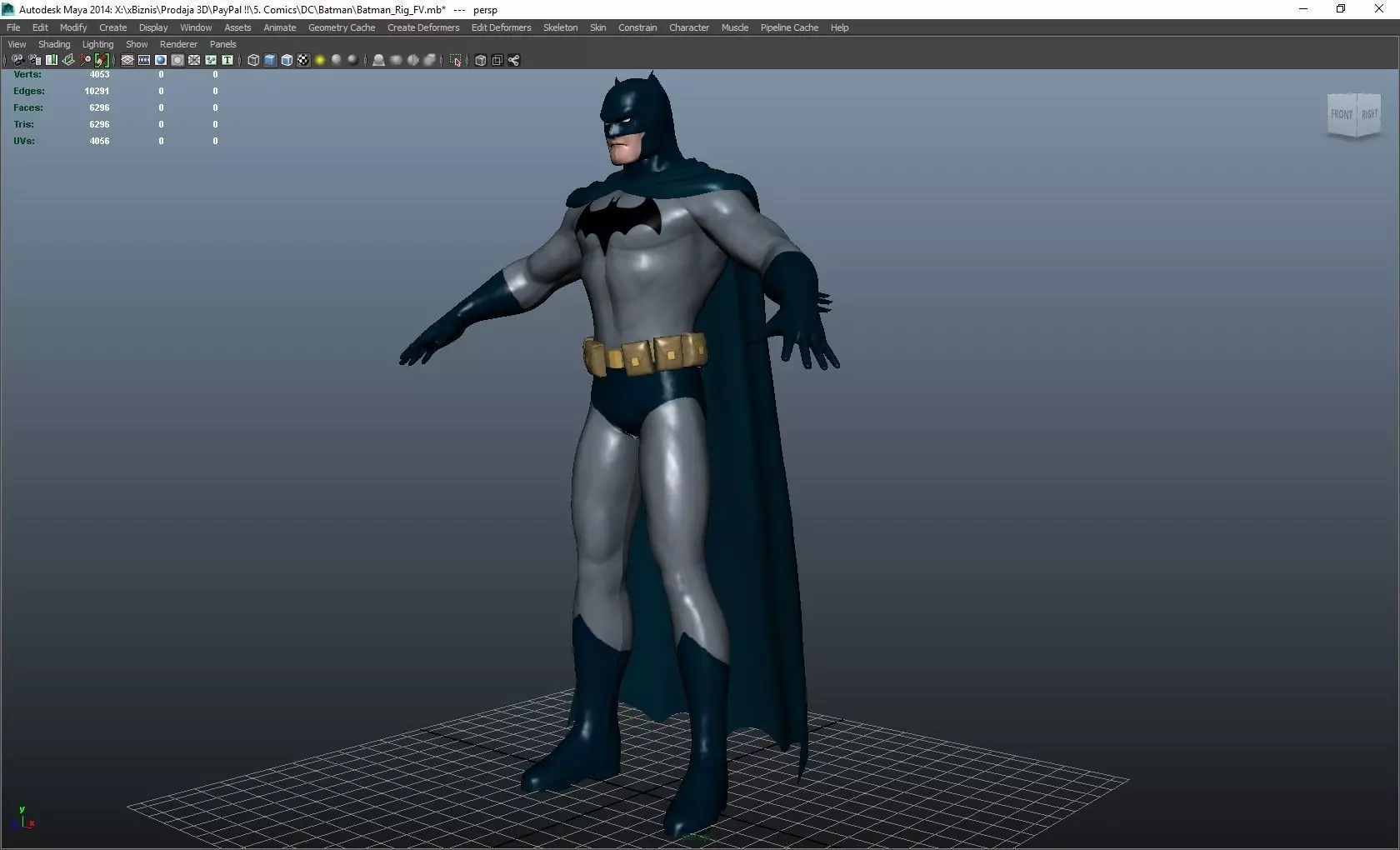This screenshot has height=850, width=1400.
Task: Toggle the Grid display icon
Action: (127, 60)
